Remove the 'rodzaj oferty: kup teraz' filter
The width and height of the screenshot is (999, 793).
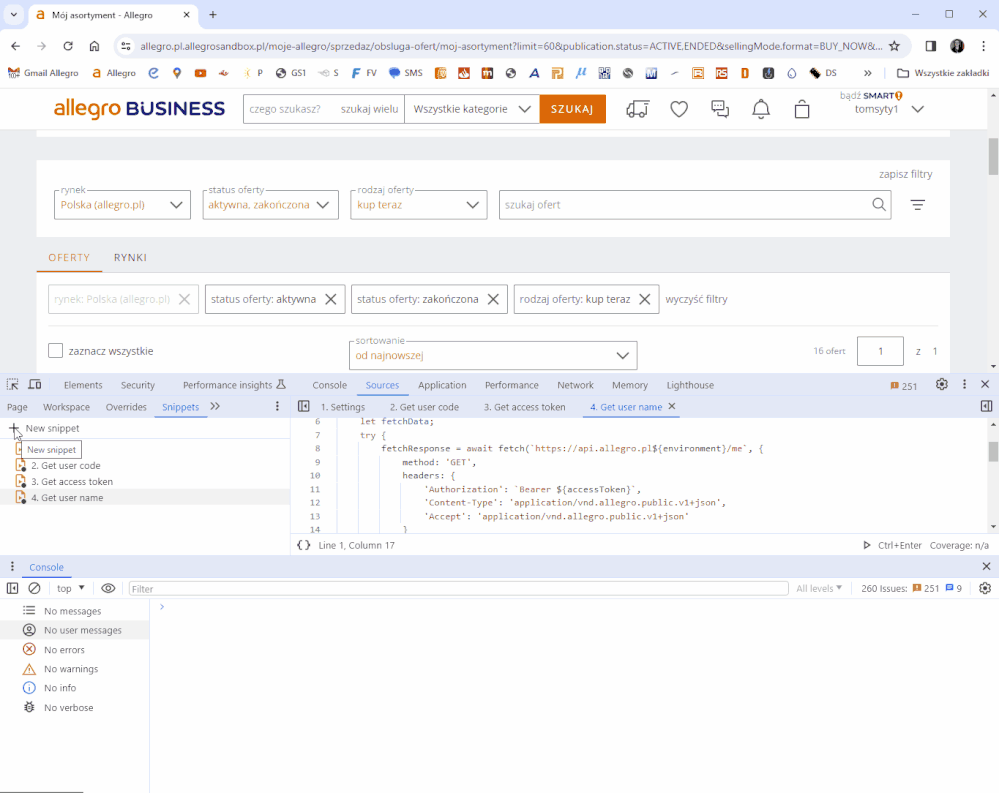(645, 299)
